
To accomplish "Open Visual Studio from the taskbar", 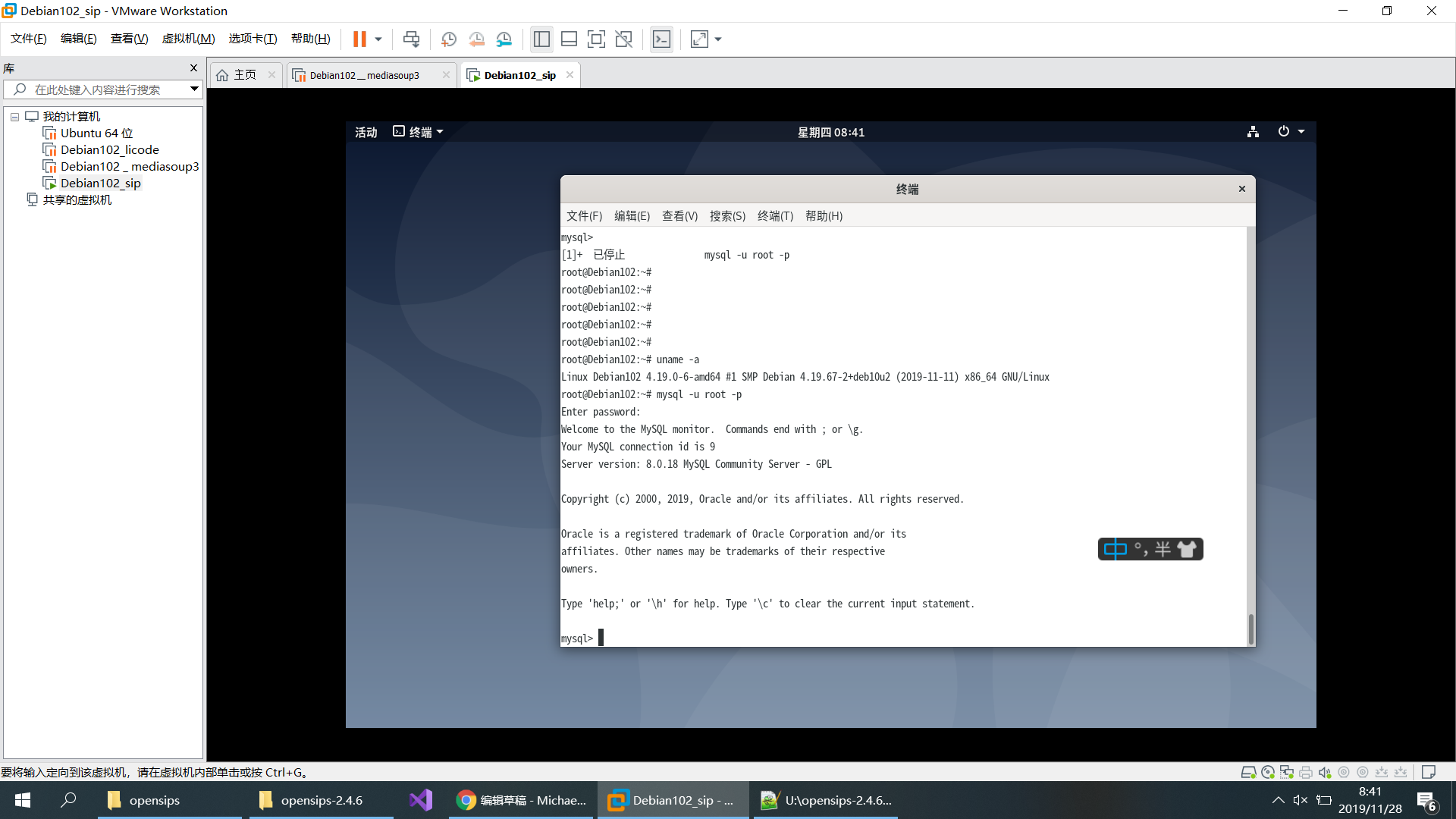I will click(x=420, y=800).
